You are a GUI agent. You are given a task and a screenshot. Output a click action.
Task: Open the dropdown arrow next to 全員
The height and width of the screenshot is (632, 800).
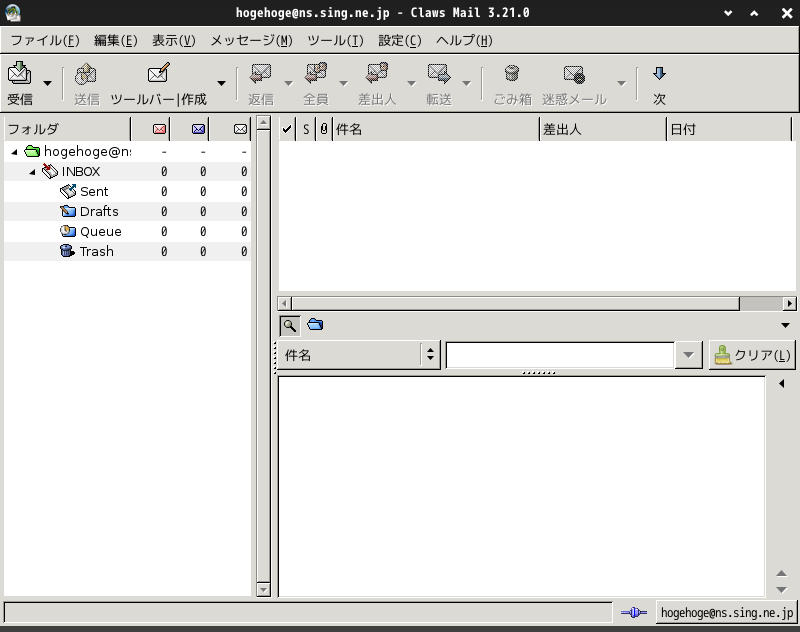click(x=343, y=83)
